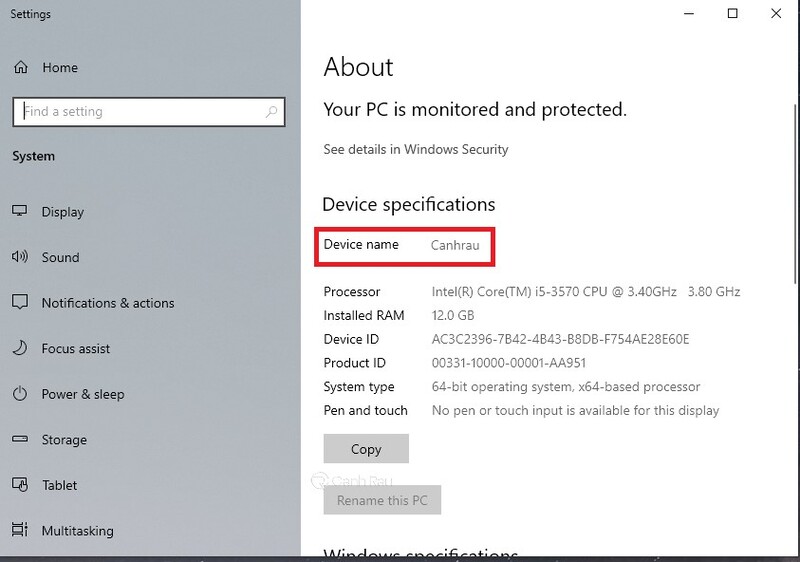Select the Display monitor icon
Image resolution: width=800 pixels, height=562 pixels.
[20, 211]
